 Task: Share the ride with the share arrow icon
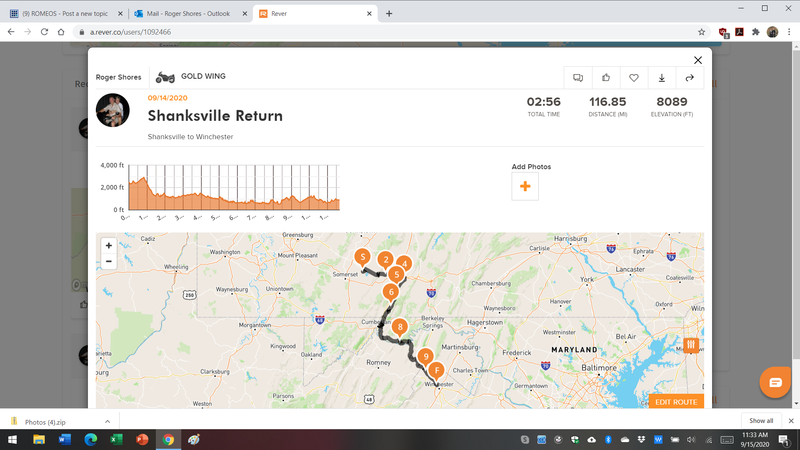[690, 78]
